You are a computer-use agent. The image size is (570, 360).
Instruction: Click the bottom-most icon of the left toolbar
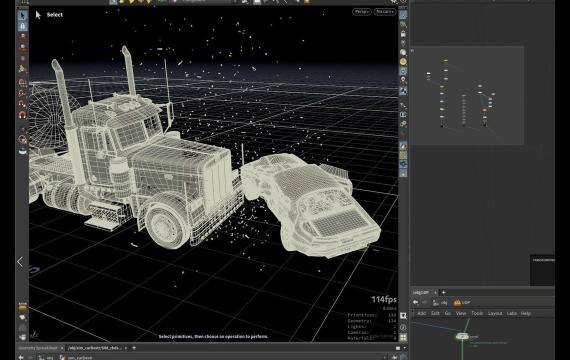pyautogui.click(x=23, y=336)
